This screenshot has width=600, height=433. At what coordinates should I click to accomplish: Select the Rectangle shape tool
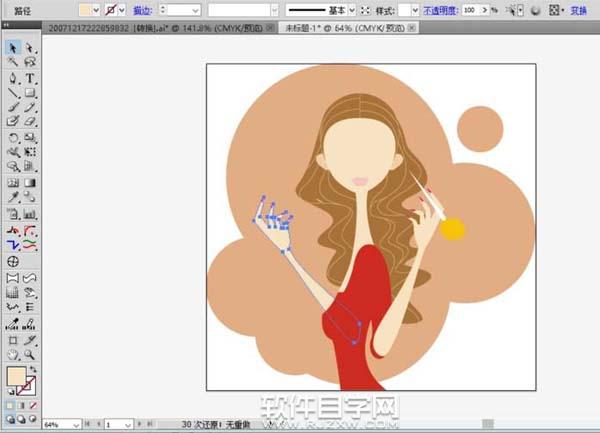coord(30,93)
